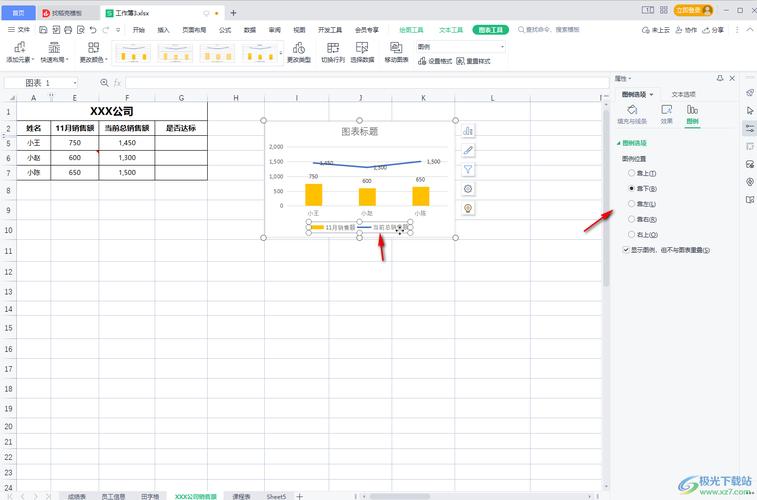The height and width of the screenshot is (500, 757).
Task: Switch to Text Options (文本选项) tab
Action: pyautogui.click(x=683, y=95)
